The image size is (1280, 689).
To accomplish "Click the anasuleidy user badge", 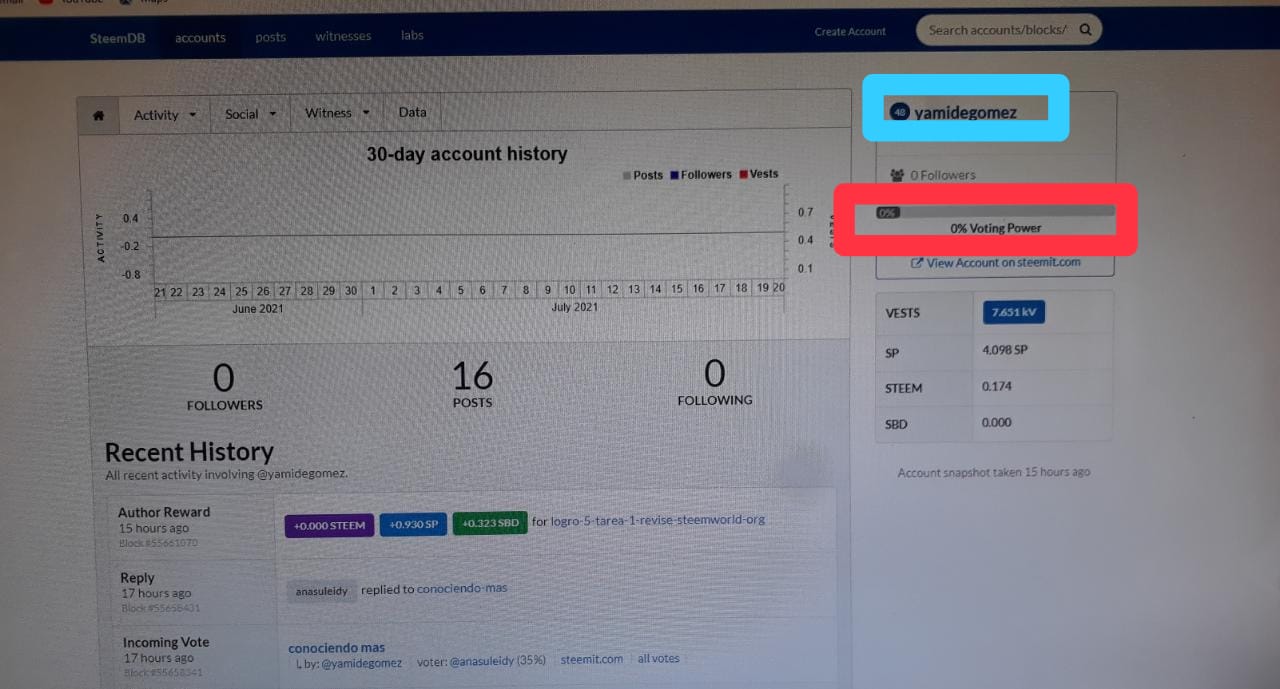I will coord(321,591).
